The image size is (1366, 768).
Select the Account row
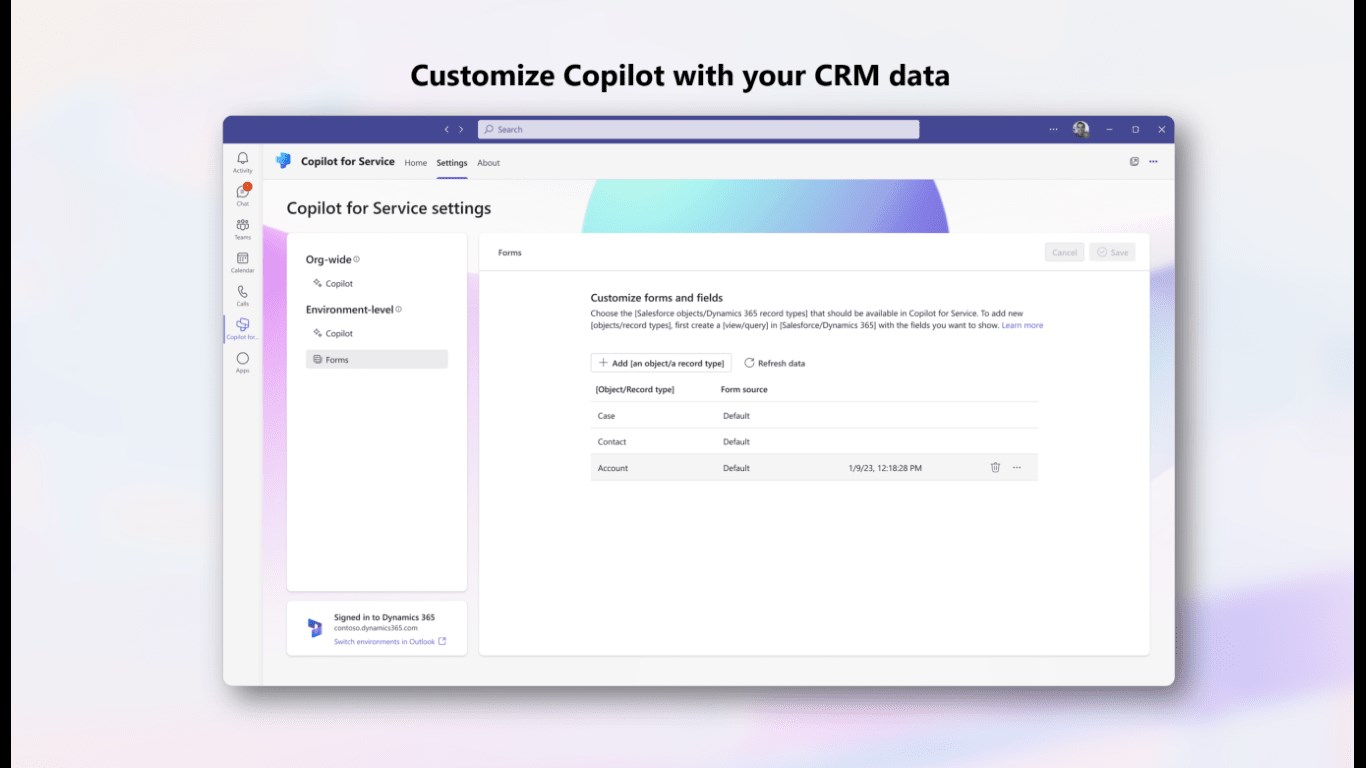814,468
